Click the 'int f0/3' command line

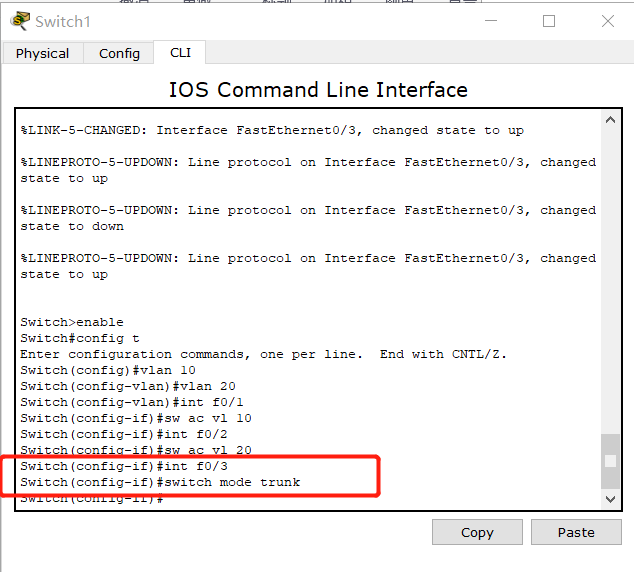(124, 466)
